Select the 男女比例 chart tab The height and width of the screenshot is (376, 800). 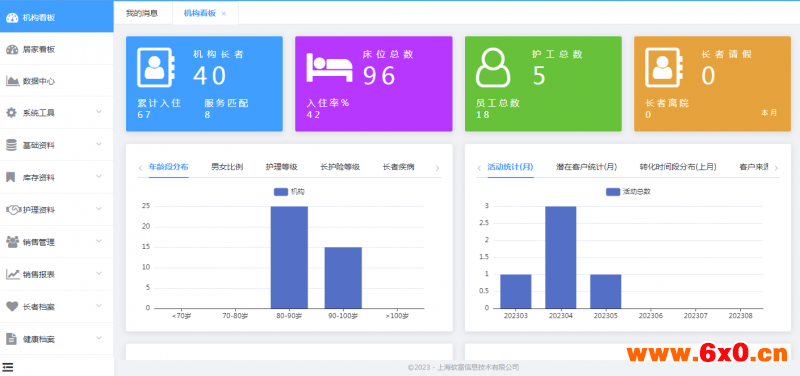coord(227,167)
